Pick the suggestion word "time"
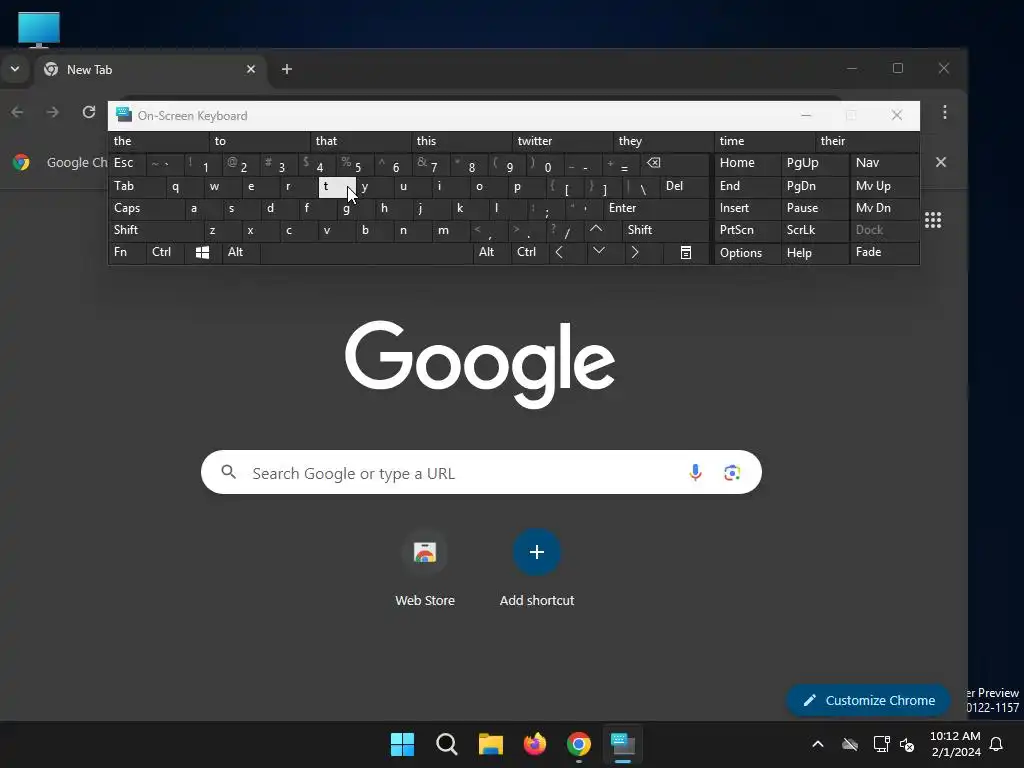 [x=764, y=141]
